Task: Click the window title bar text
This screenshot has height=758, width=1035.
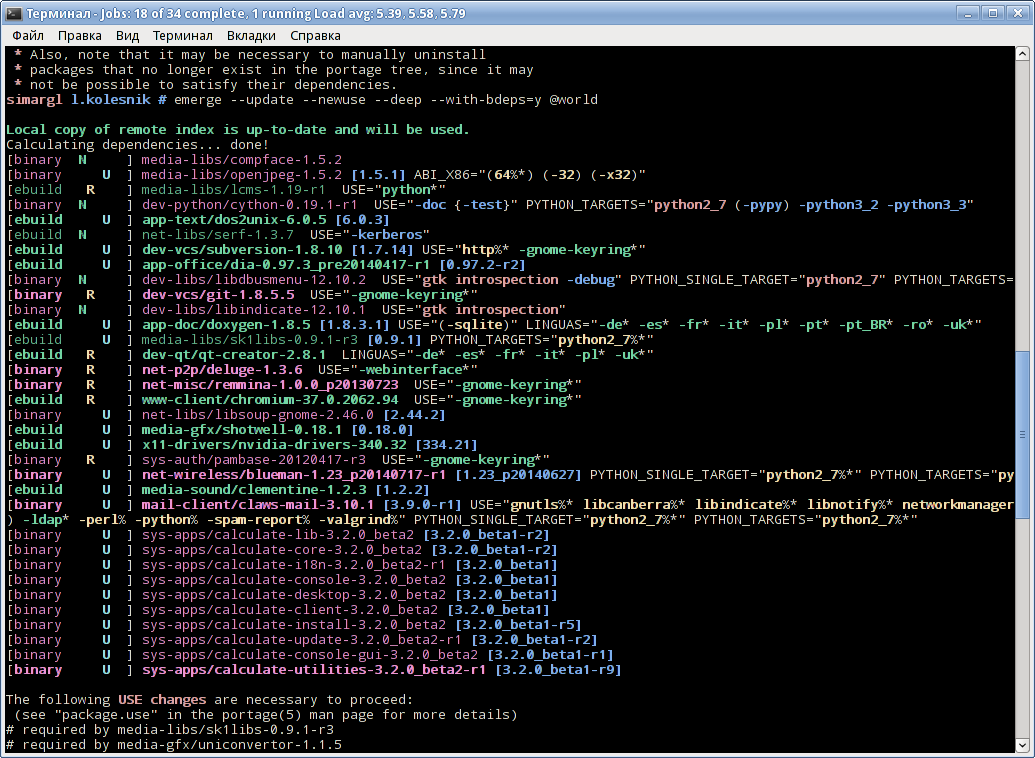Action: click(x=246, y=13)
